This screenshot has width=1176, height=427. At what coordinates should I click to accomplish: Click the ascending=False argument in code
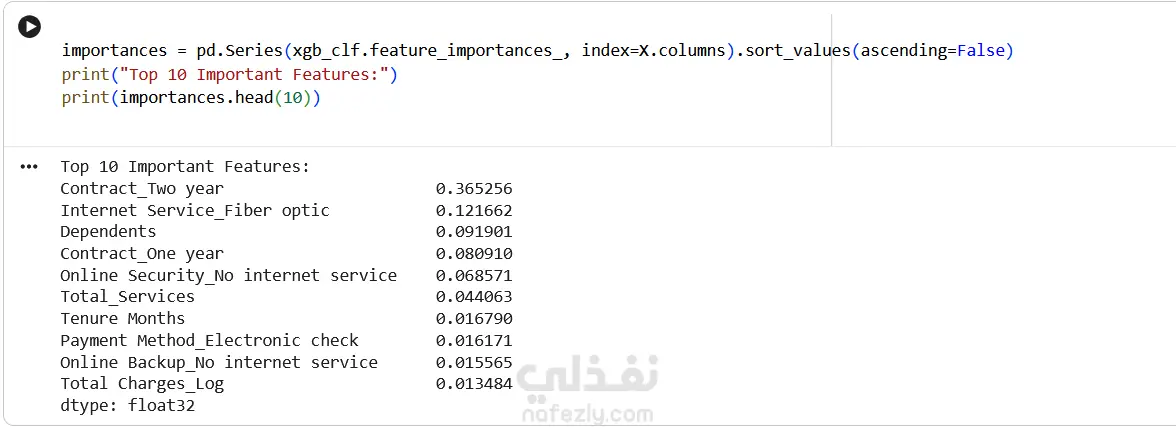934,51
